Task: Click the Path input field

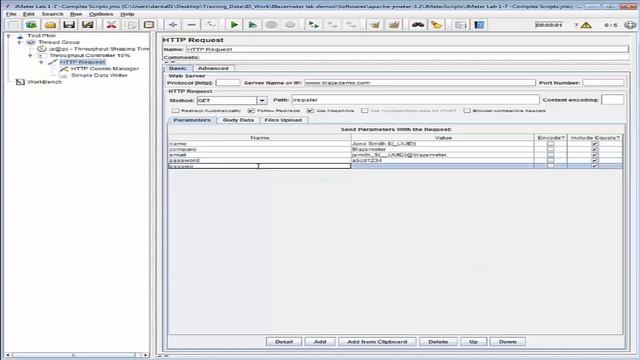Action: coord(415,100)
